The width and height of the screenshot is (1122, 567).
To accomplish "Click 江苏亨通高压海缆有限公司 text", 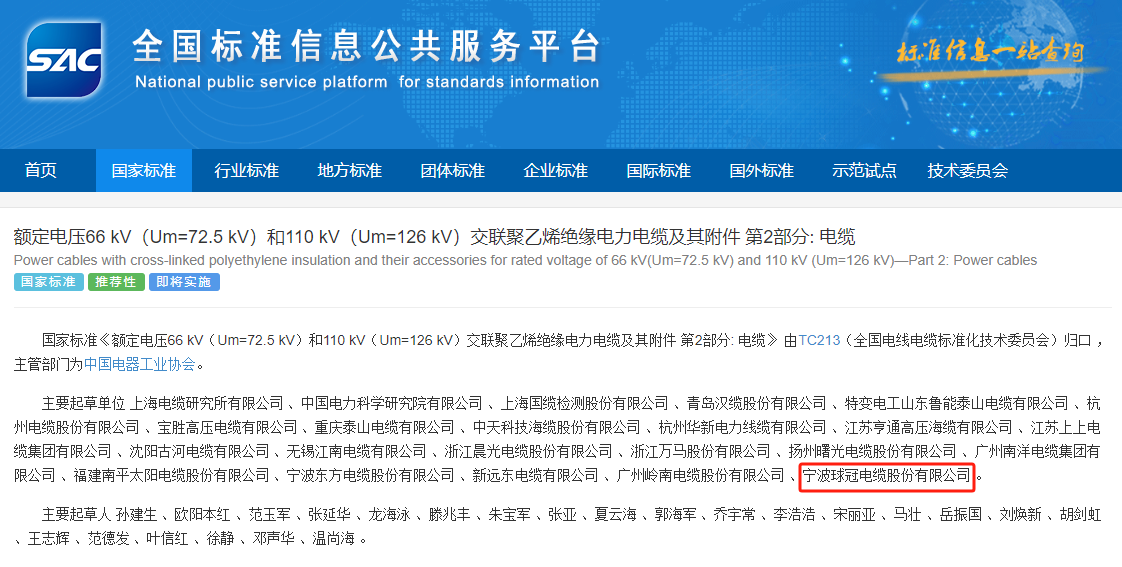I will [x=929, y=427].
